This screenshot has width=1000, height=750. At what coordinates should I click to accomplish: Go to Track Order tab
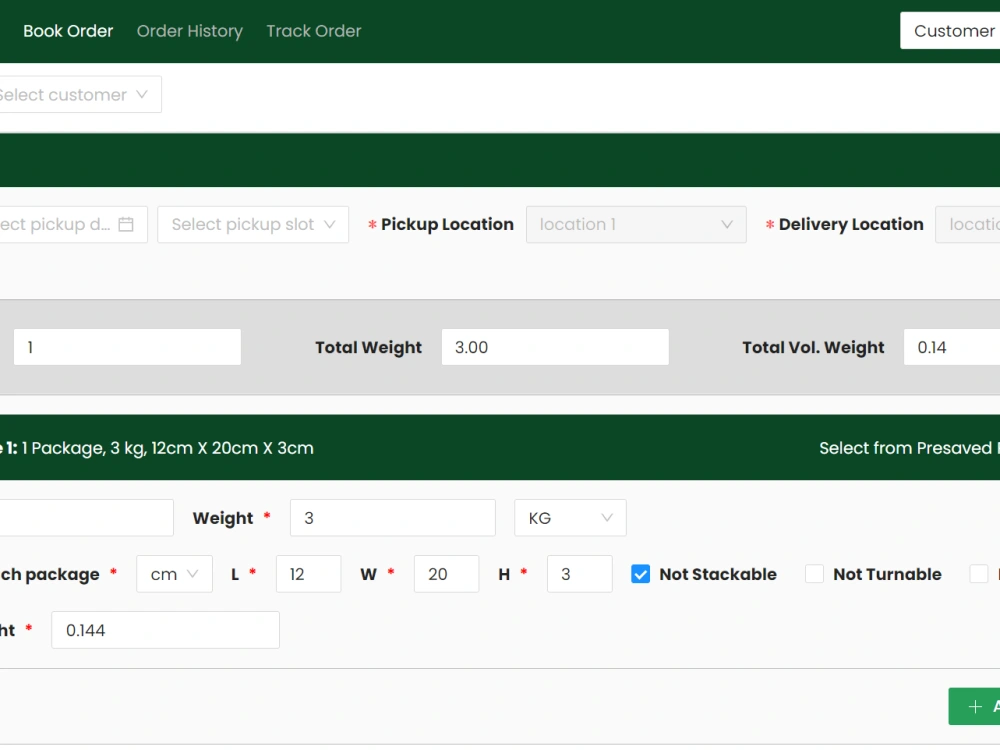point(314,31)
